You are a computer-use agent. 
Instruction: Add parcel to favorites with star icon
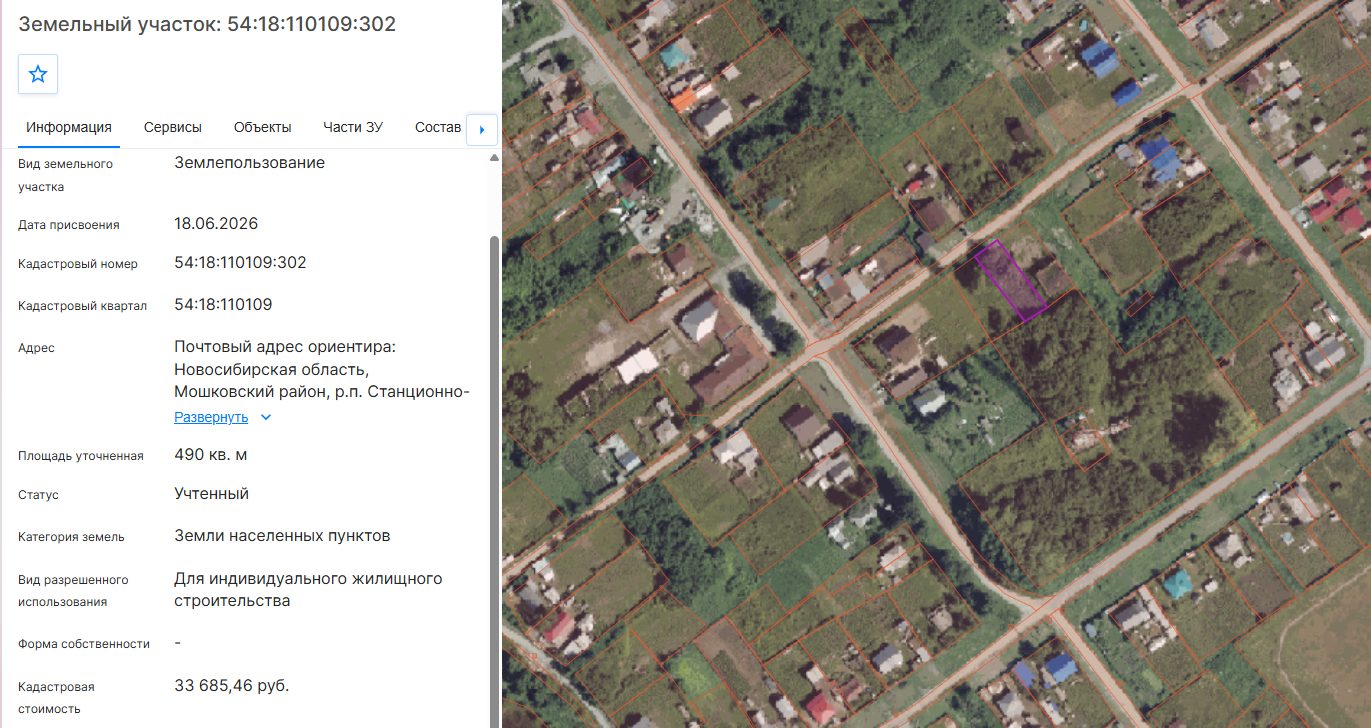point(38,74)
